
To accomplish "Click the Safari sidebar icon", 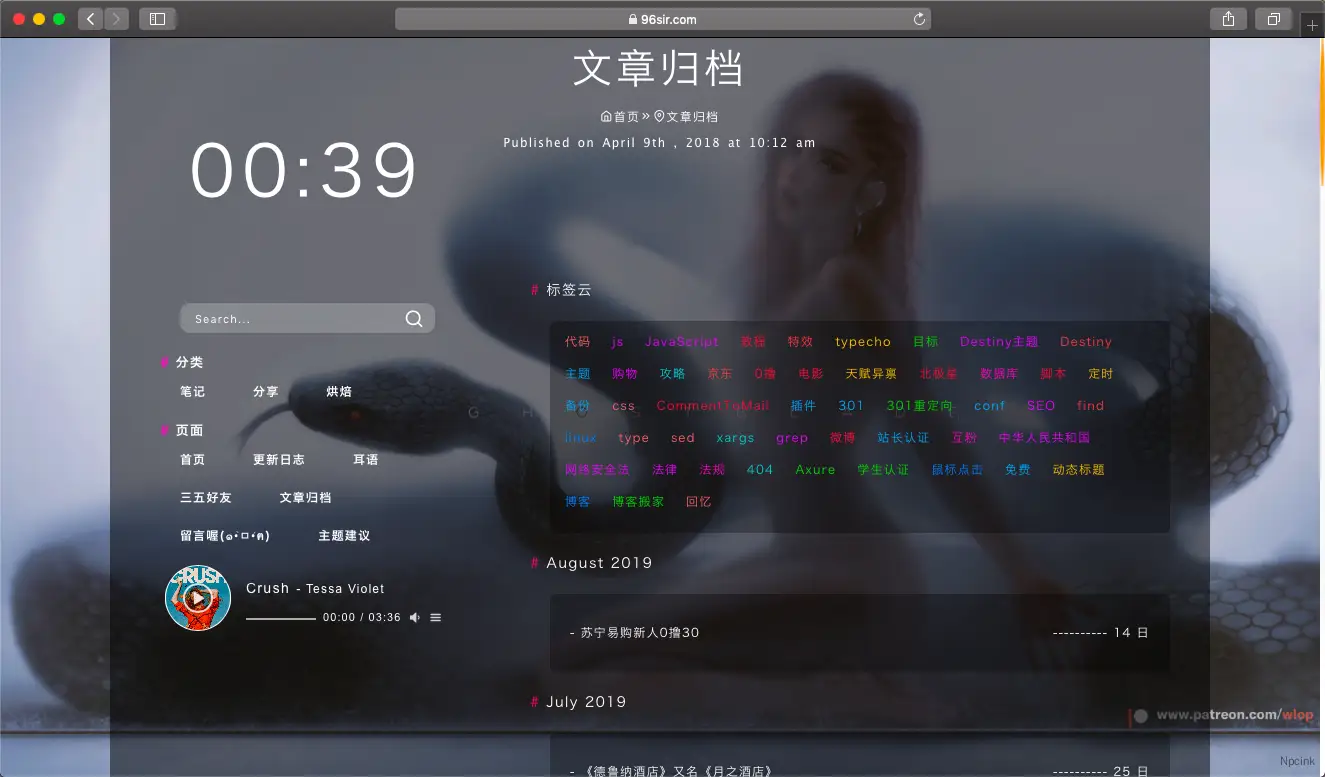I will tap(157, 17).
